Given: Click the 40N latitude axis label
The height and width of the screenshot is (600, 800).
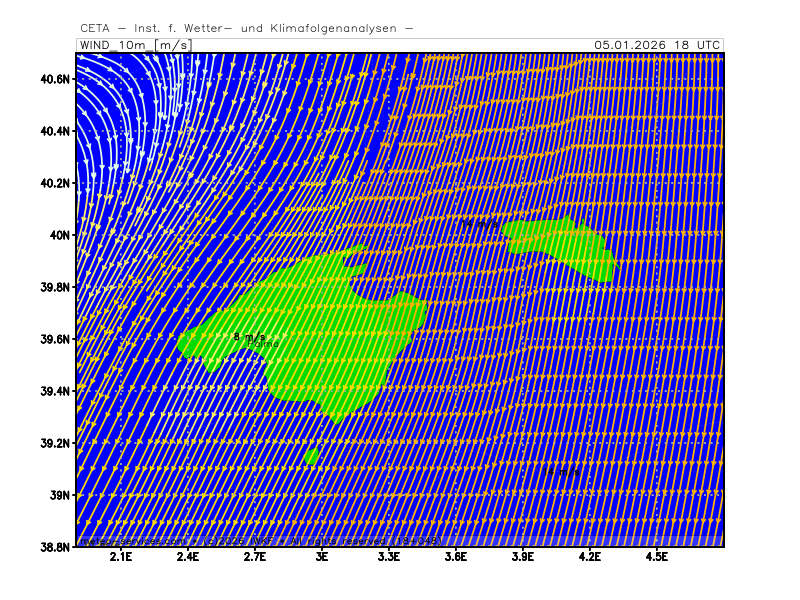Looking at the screenshot, I should 60,235.
